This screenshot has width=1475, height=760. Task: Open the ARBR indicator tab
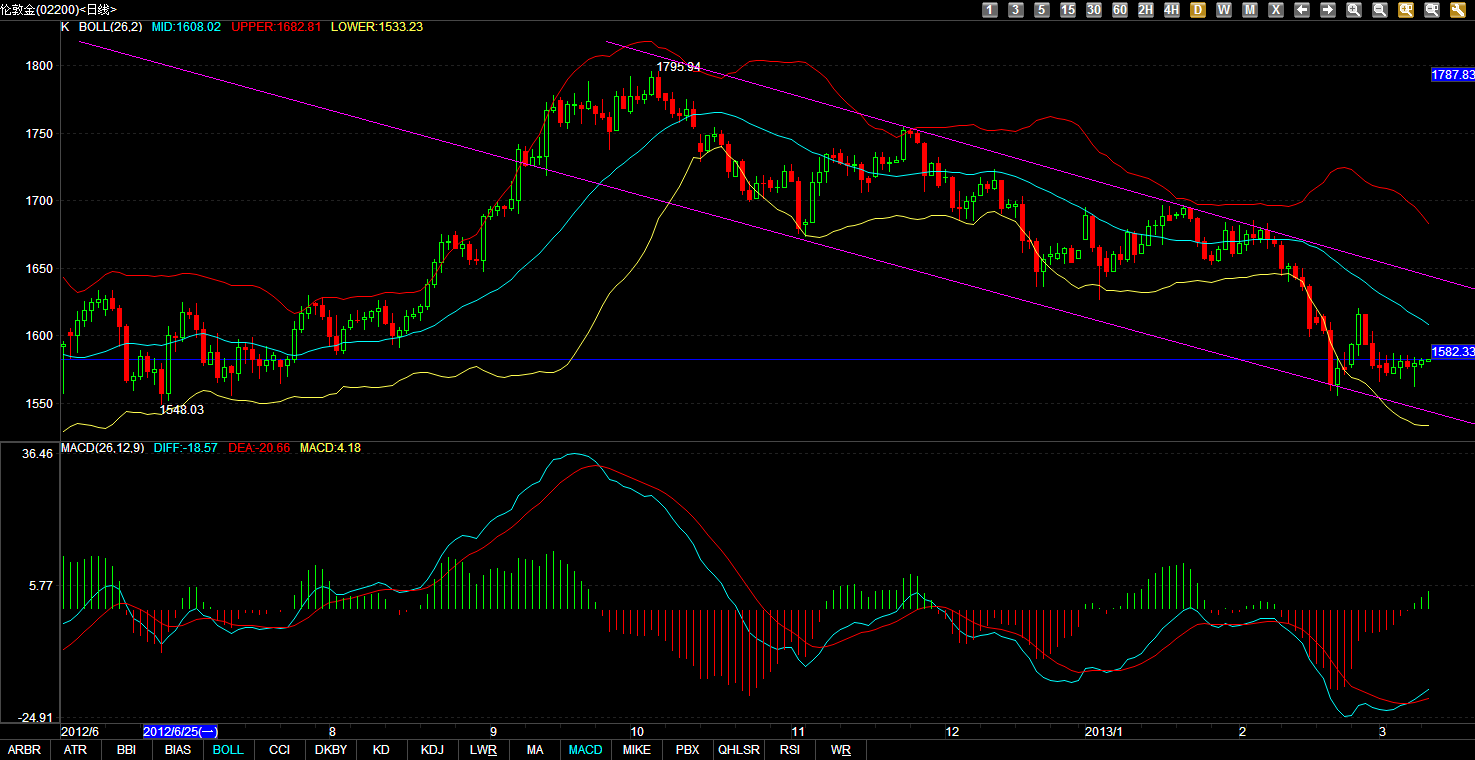pos(24,750)
